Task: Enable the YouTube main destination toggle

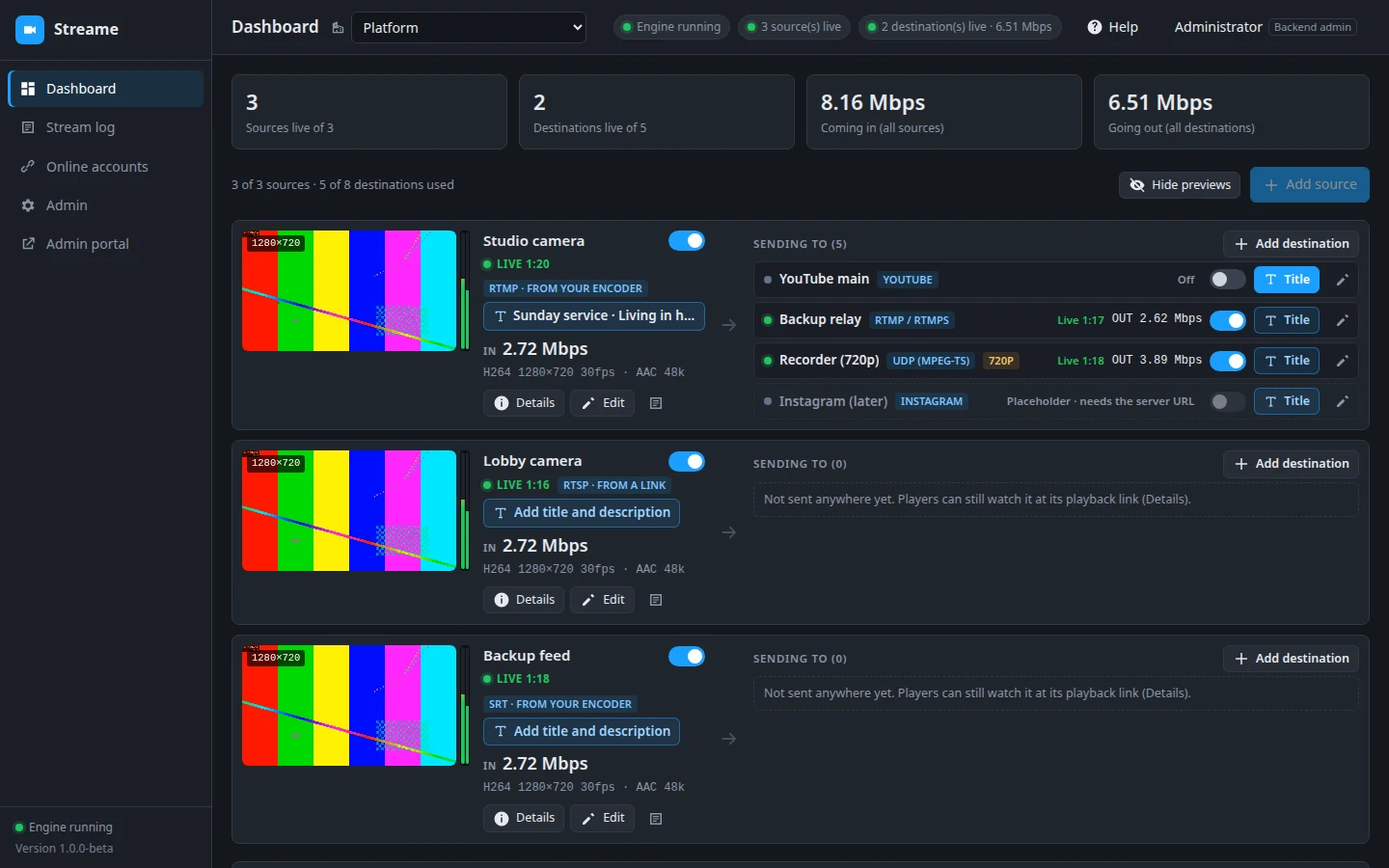Action: [1228, 280]
